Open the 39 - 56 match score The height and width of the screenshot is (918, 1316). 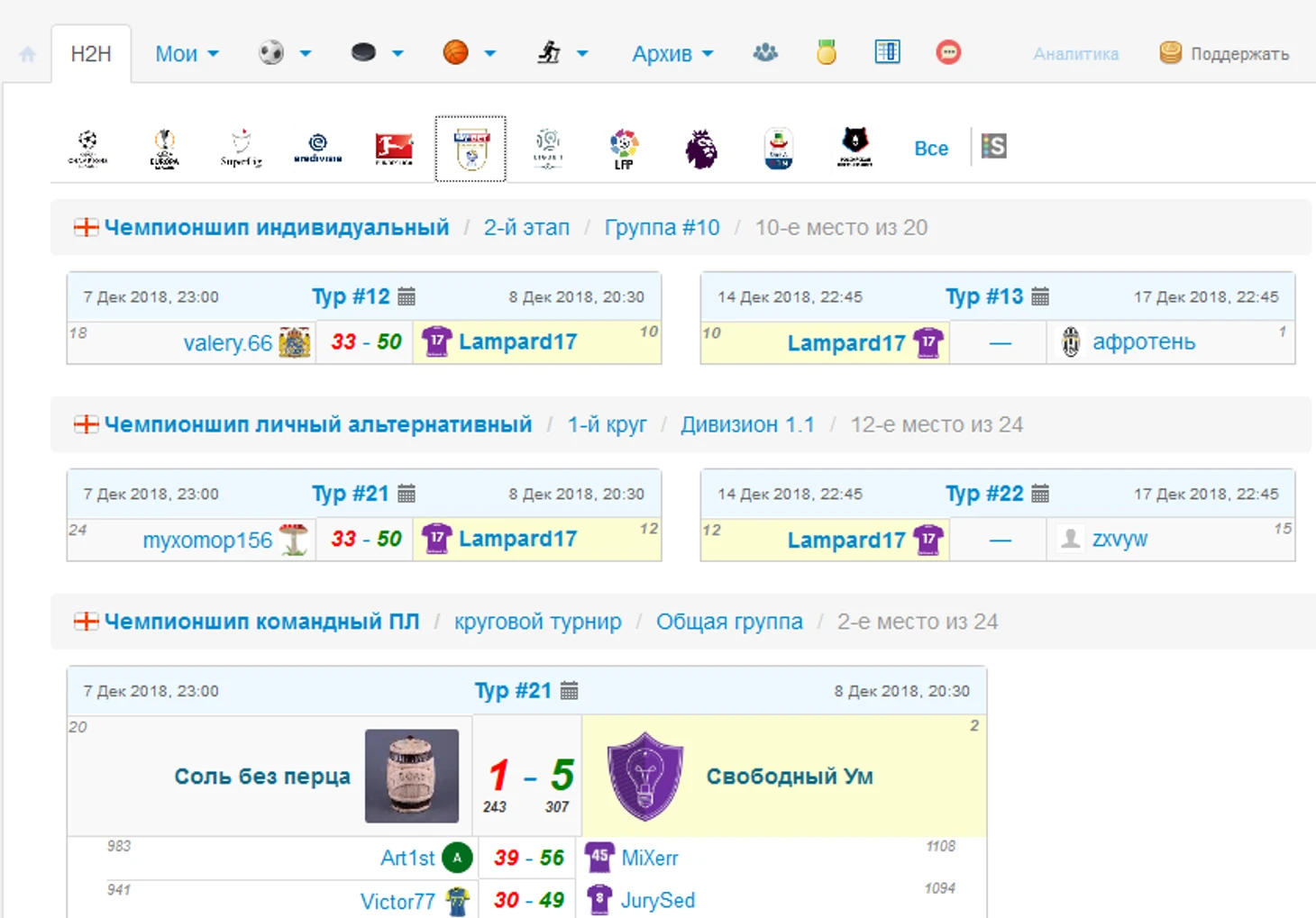pyautogui.click(x=529, y=858)
